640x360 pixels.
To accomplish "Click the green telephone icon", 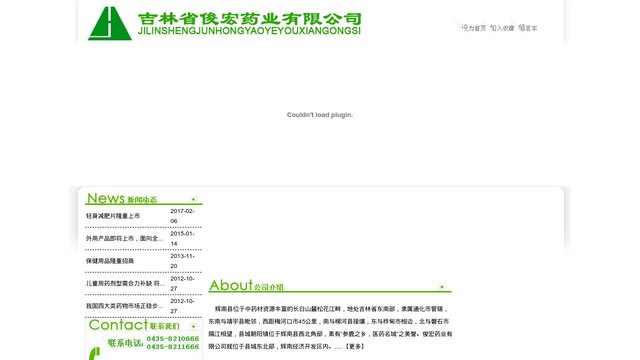I will point(94,353).
